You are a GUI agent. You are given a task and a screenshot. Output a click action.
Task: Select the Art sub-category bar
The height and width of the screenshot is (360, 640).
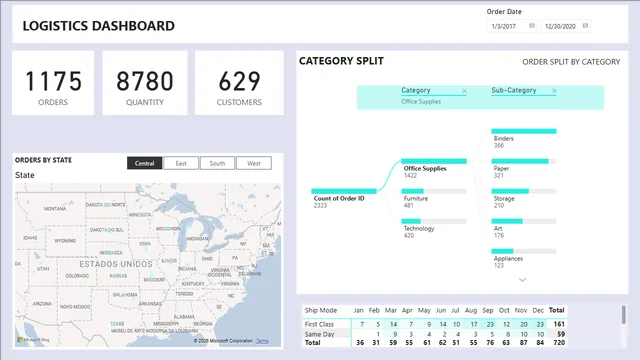pos(524,221)
